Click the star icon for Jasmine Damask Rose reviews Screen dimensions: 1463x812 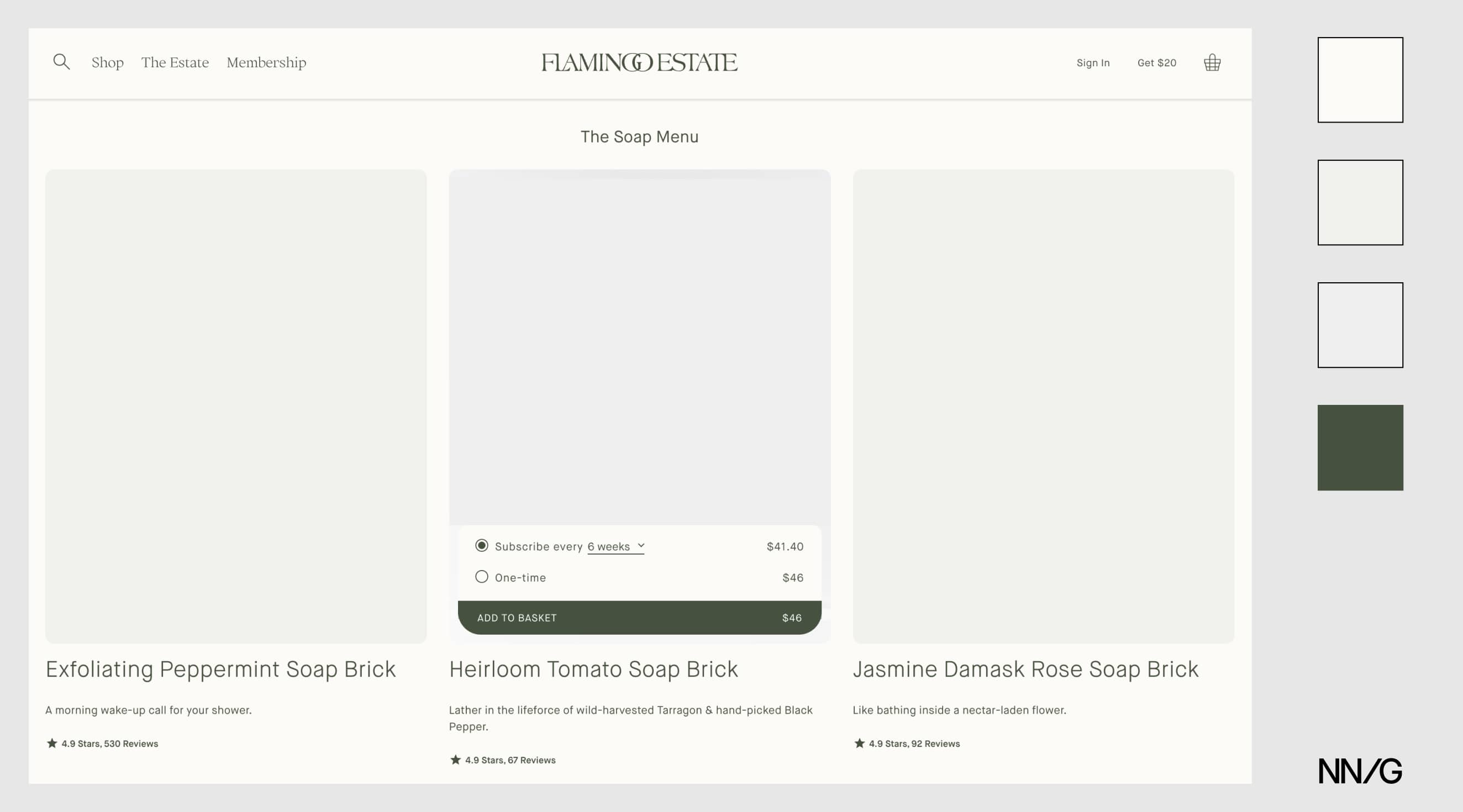click(859, 743)
